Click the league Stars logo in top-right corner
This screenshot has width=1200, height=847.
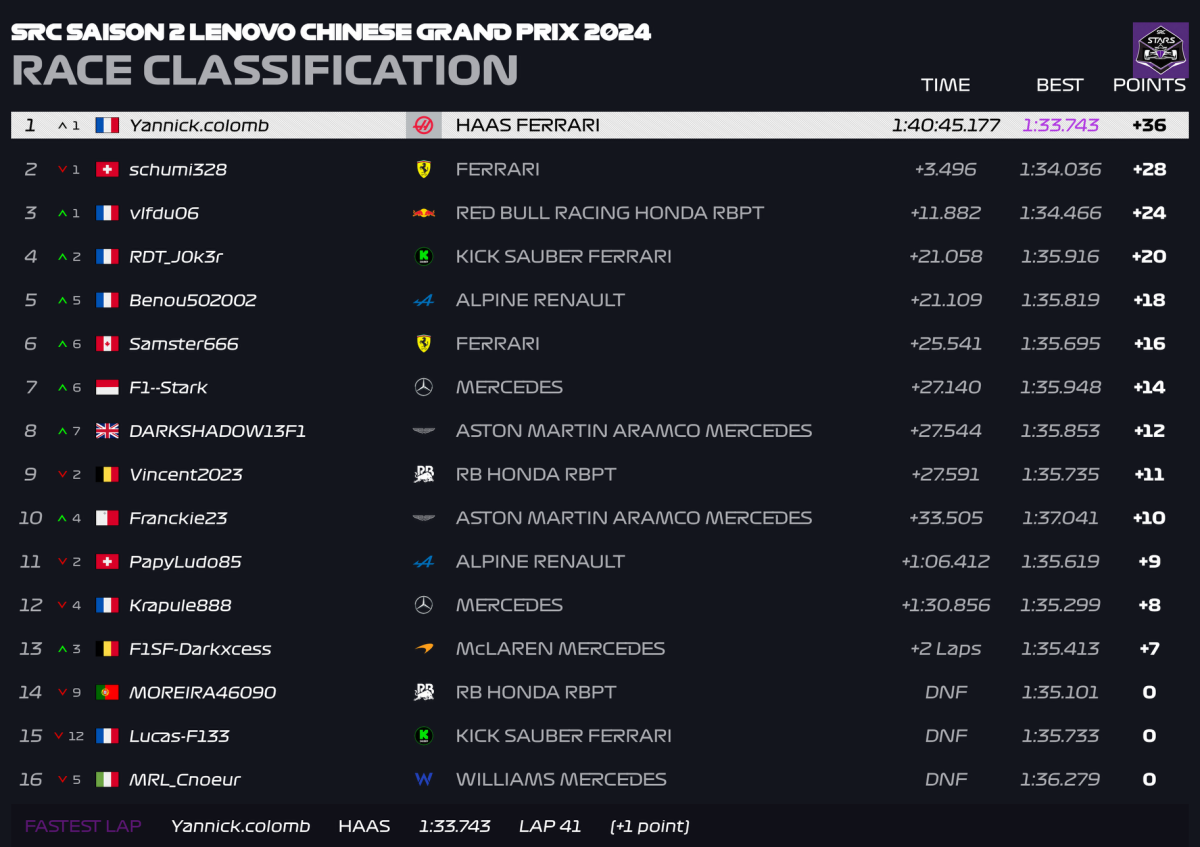pos(1160,50)
